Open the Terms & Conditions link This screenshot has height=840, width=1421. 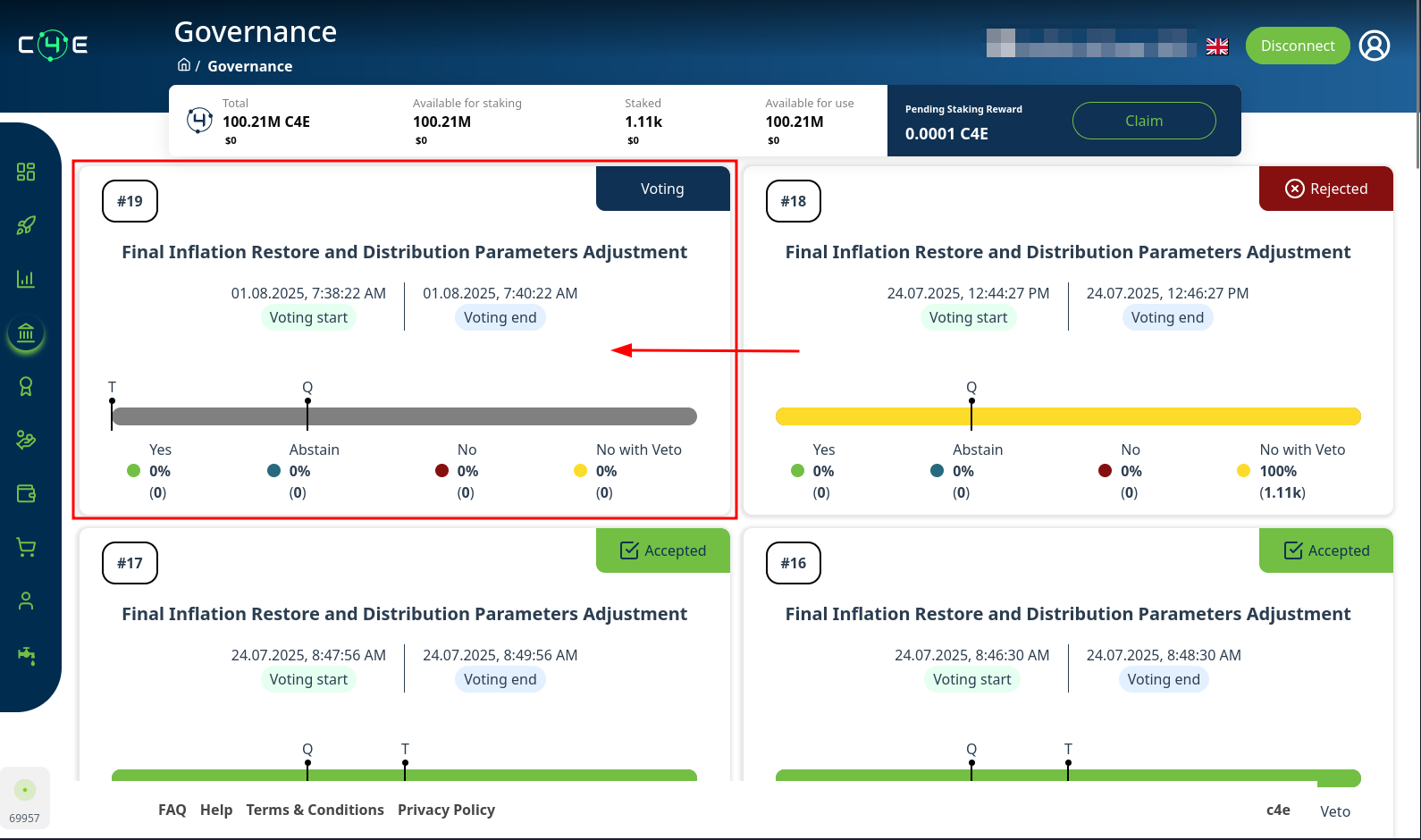[x=315, y=810]
